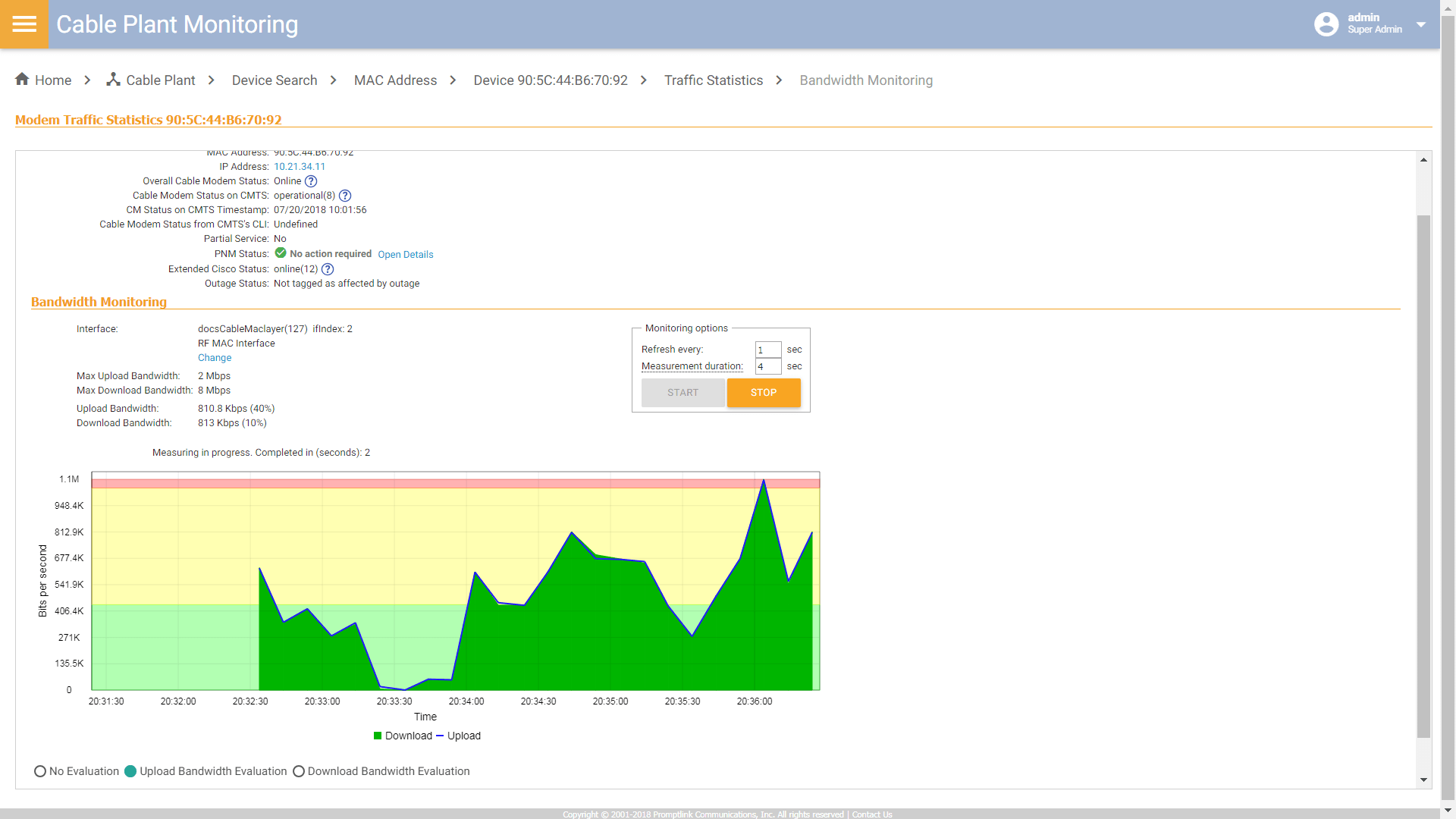Click Max Download Bandwidth value 8 Mbps
1456x819 pixels.
tap(214, 391)
